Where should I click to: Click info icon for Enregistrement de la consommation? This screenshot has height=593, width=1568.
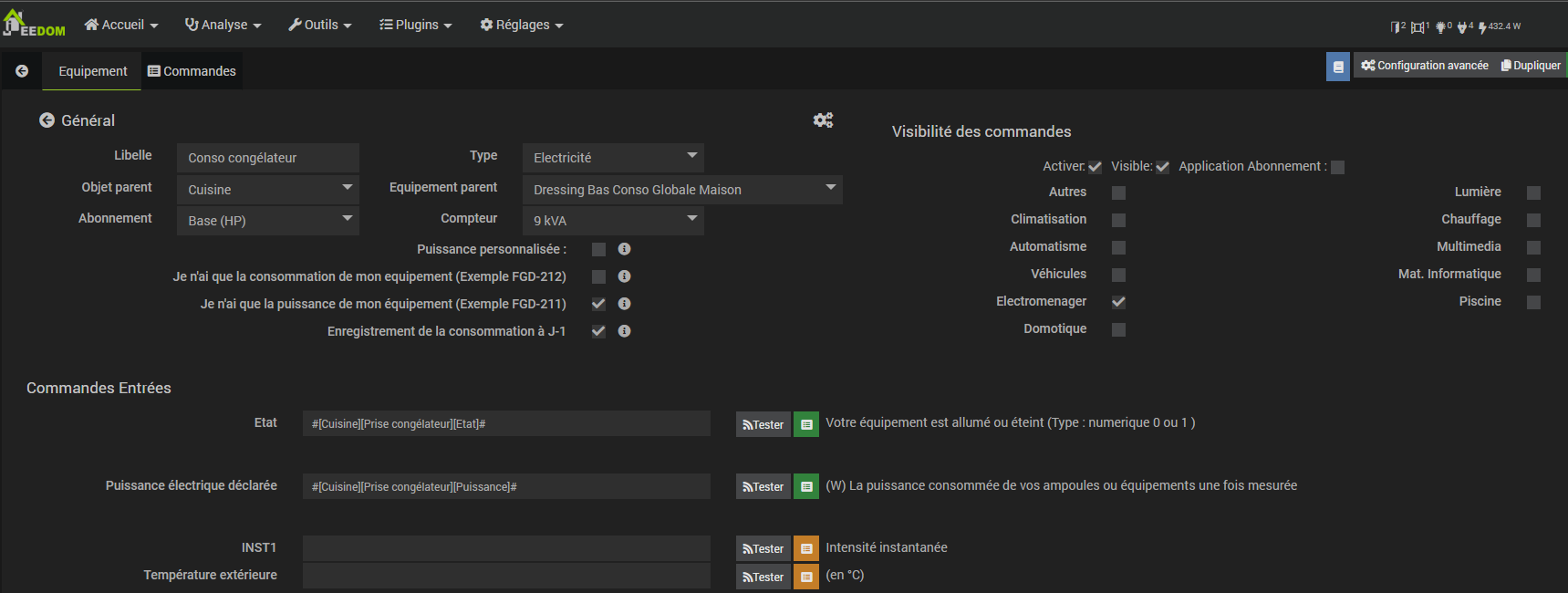click(624, 331)
